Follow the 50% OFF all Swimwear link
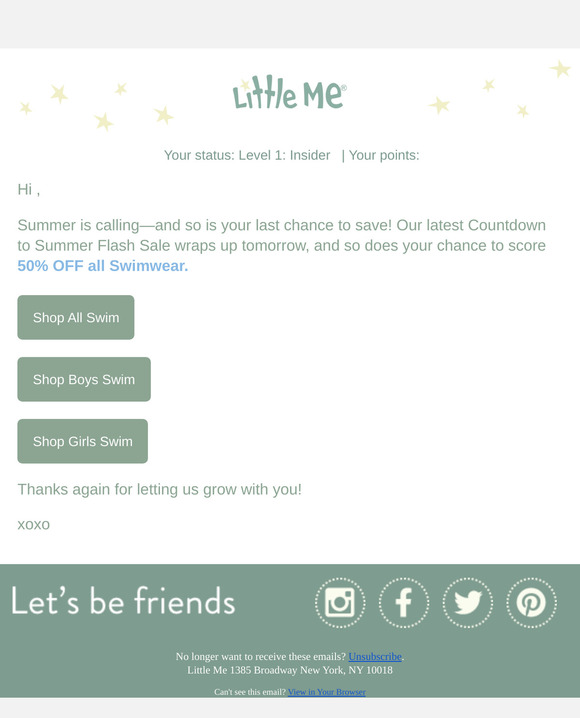 (x=103, y=266)
